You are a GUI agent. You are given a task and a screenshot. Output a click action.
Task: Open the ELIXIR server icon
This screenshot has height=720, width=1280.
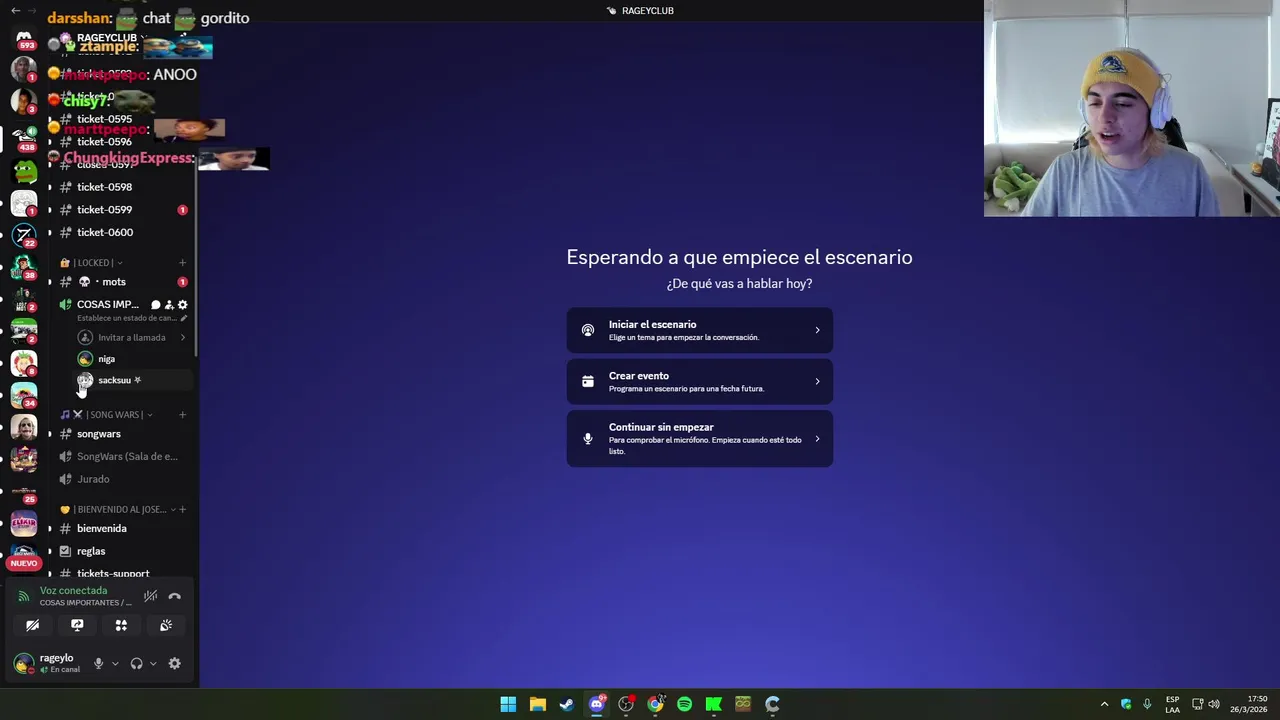click(x=24, y=523)
